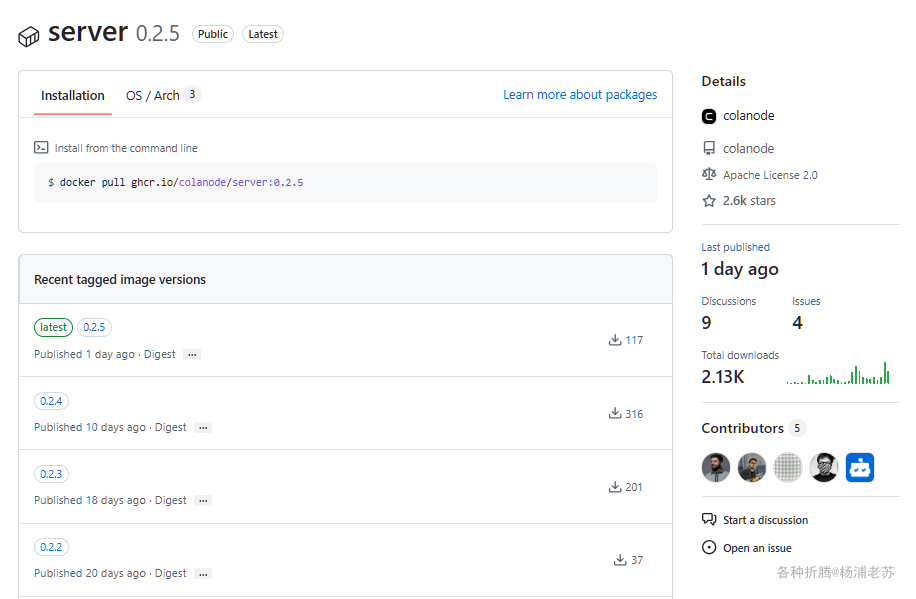Click Open an issue
Viewport: 916px width, 599px height.
pyautogui.click(x=757, y=548)
